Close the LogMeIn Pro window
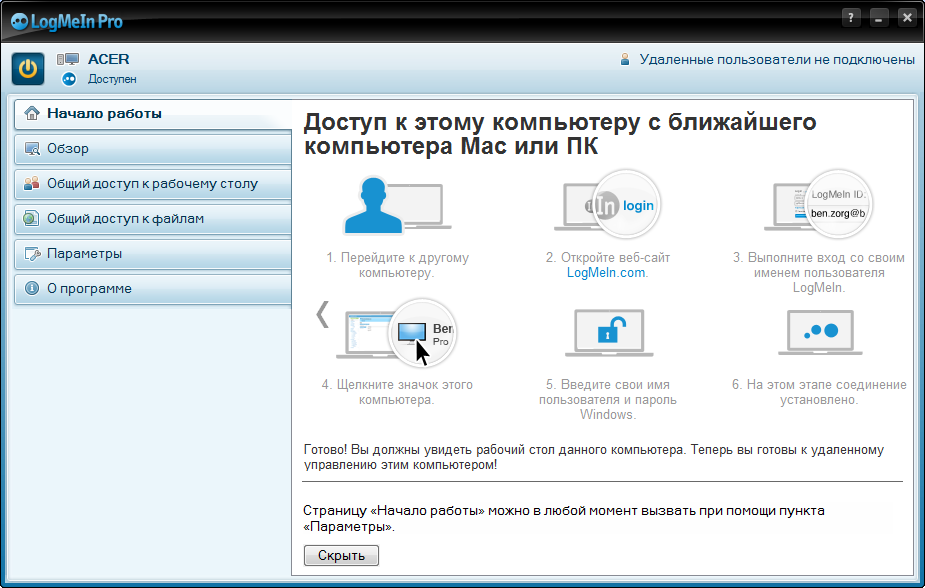The height and width of the screenshot is (588, 925). click(x=907, y=18)
